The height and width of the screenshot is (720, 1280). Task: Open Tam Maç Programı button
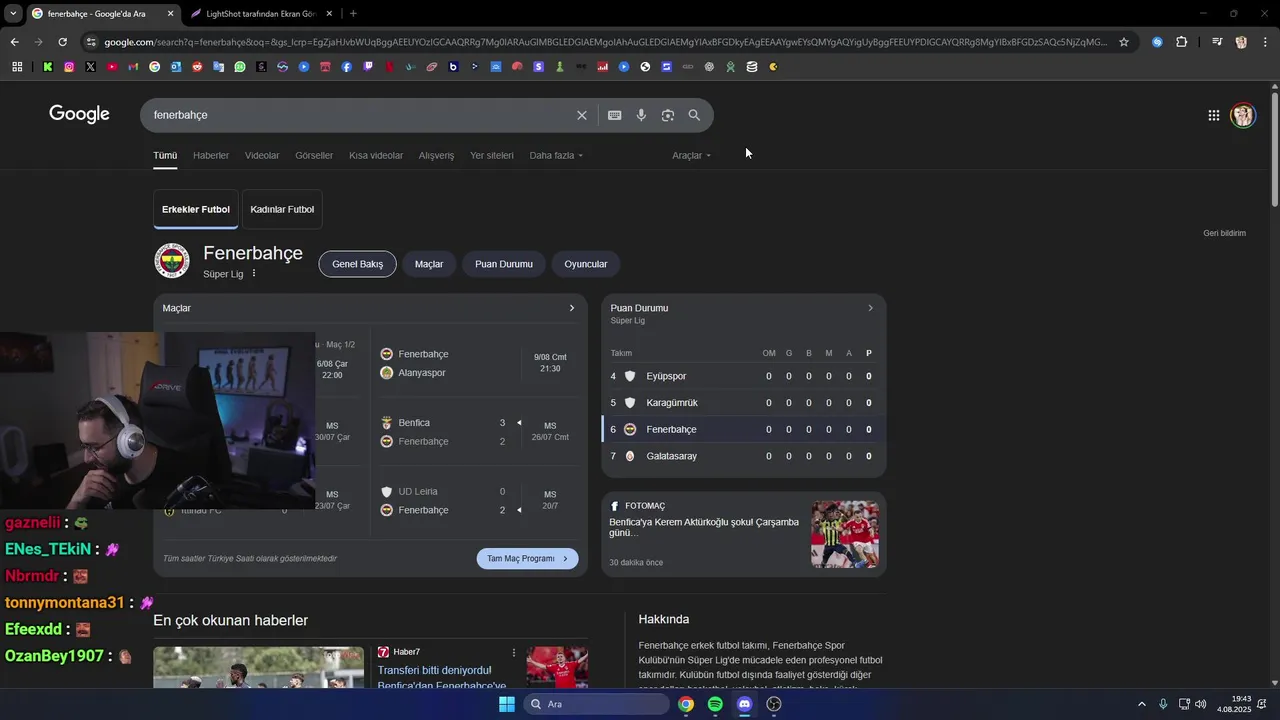[x=527, y=558]
